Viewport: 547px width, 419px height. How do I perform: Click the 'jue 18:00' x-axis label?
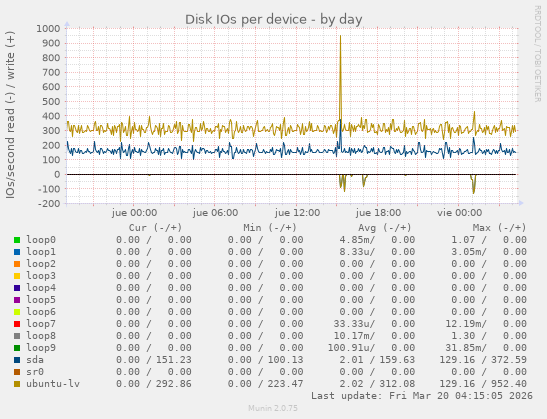point(378,213)
